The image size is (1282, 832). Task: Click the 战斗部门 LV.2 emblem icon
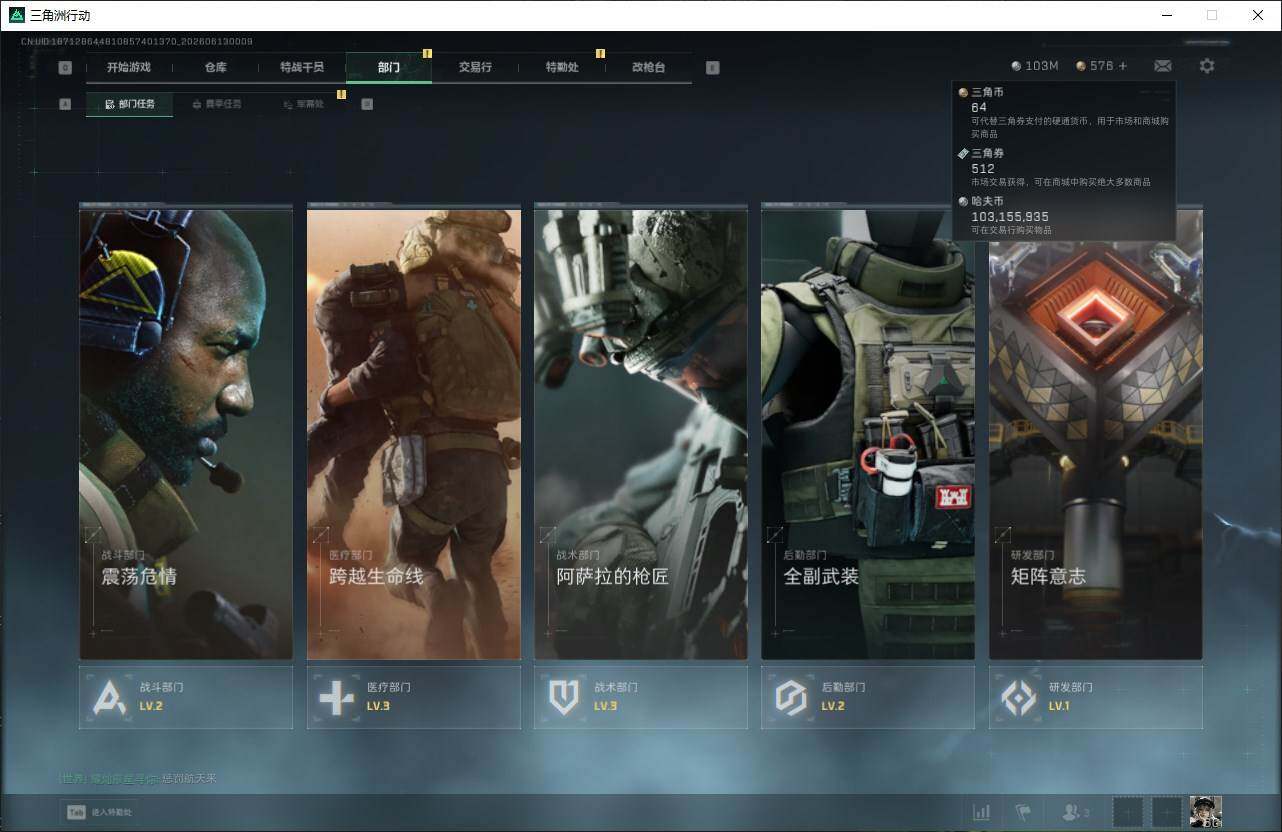pos(109,697)
